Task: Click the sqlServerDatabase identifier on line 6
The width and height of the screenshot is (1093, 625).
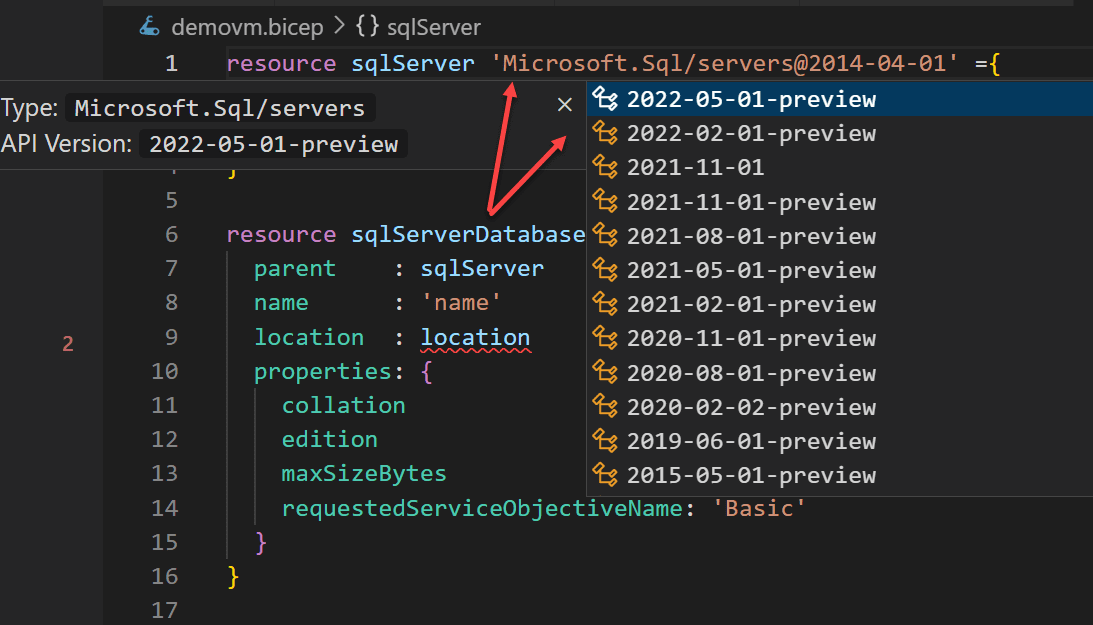Action: pyautogui.click(x=468, y=234)
